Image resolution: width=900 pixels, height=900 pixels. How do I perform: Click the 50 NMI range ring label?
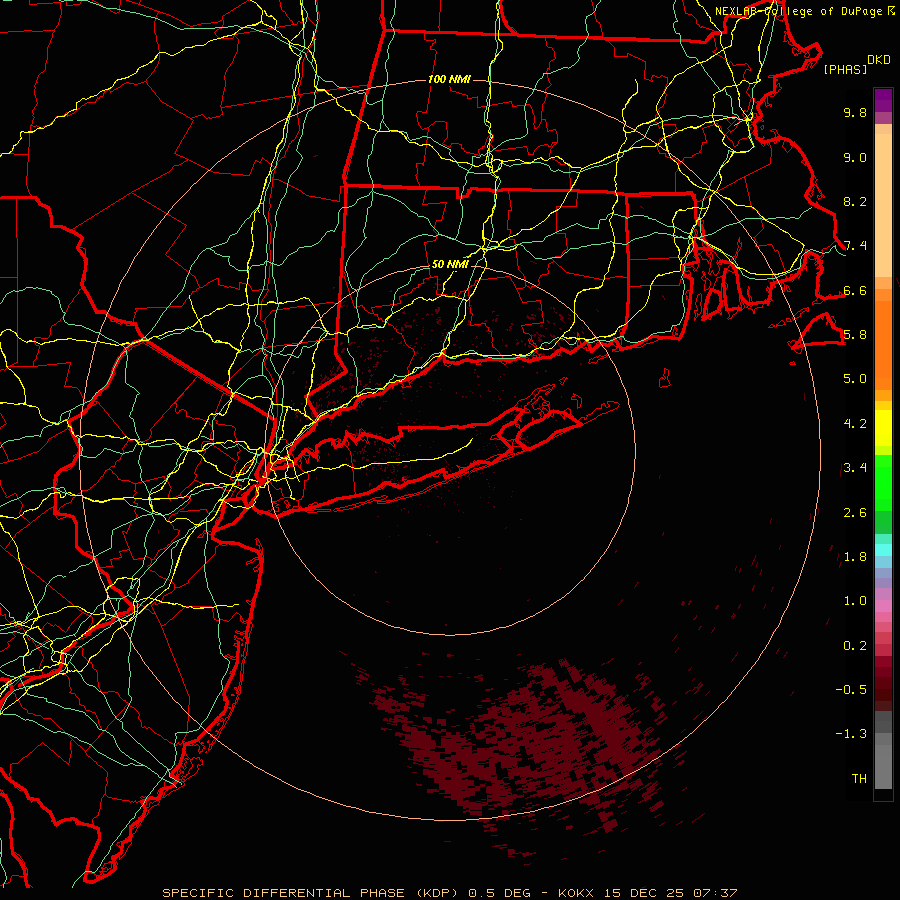tap(450, 265)
